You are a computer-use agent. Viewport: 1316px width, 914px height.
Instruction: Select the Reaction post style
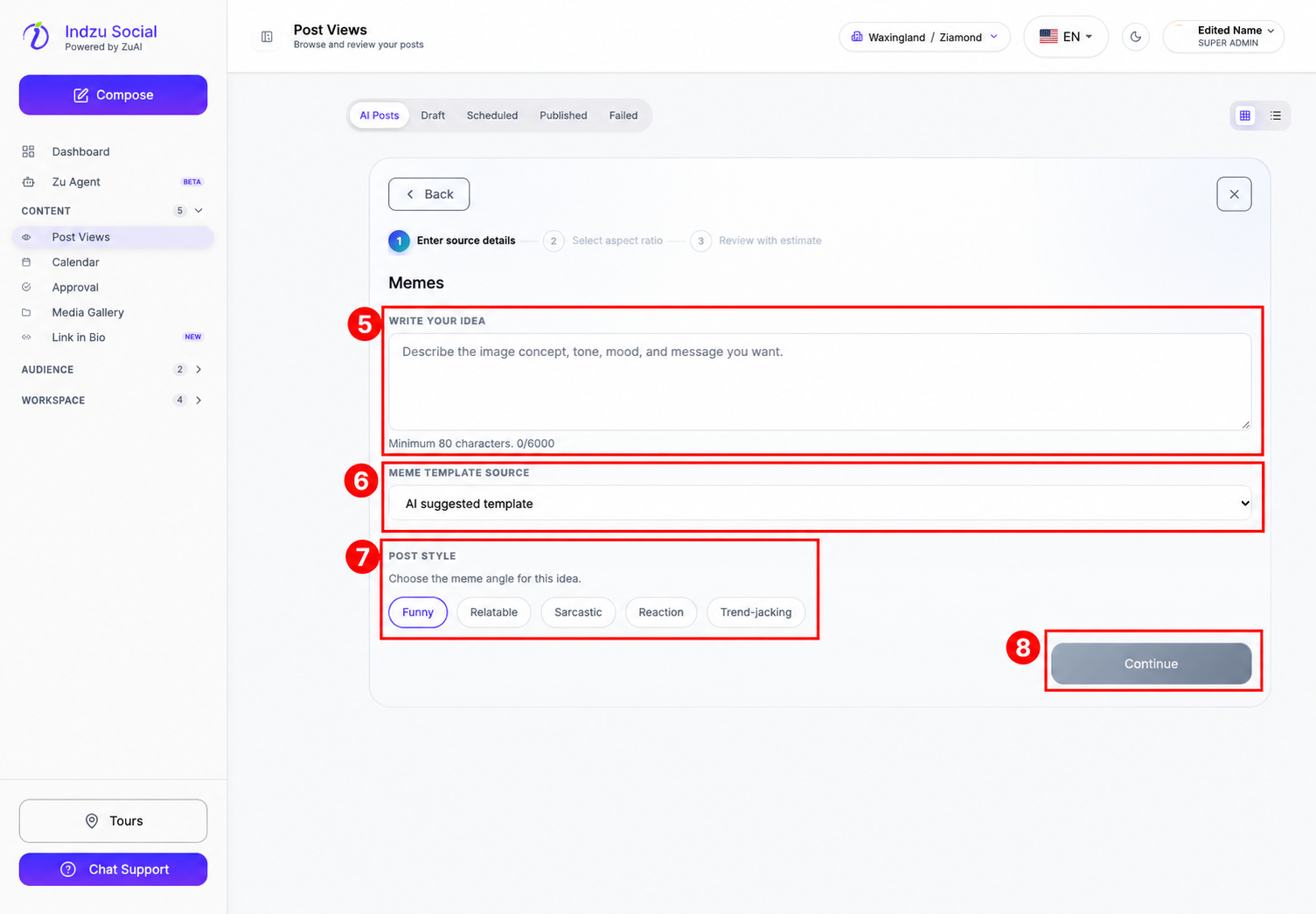click(x=661, y=612)
